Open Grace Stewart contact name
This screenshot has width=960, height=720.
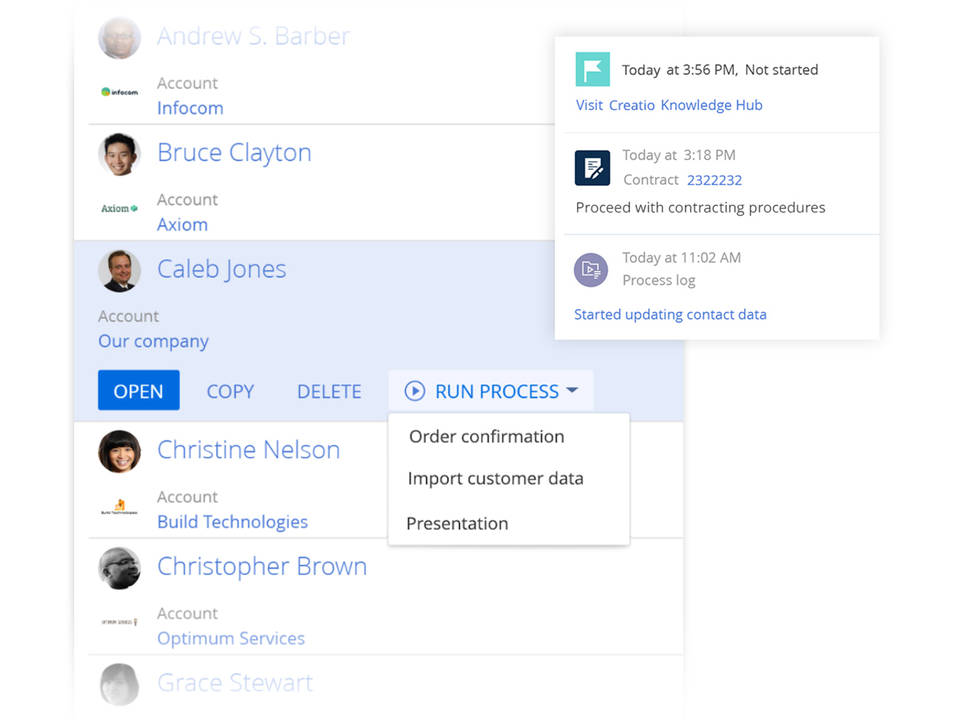pos(235,683)
